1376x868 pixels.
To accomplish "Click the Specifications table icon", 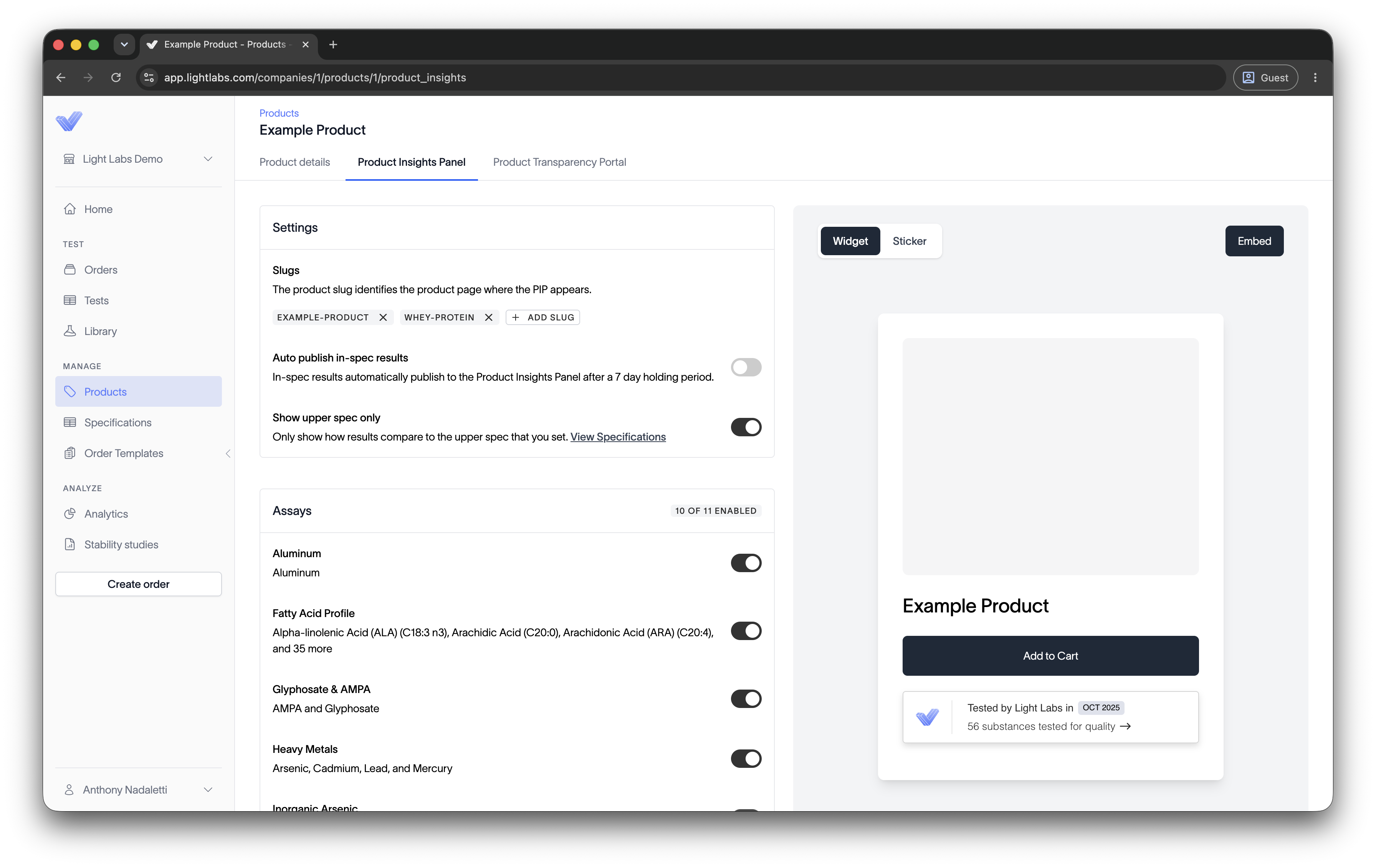I will tap(70, 422).
